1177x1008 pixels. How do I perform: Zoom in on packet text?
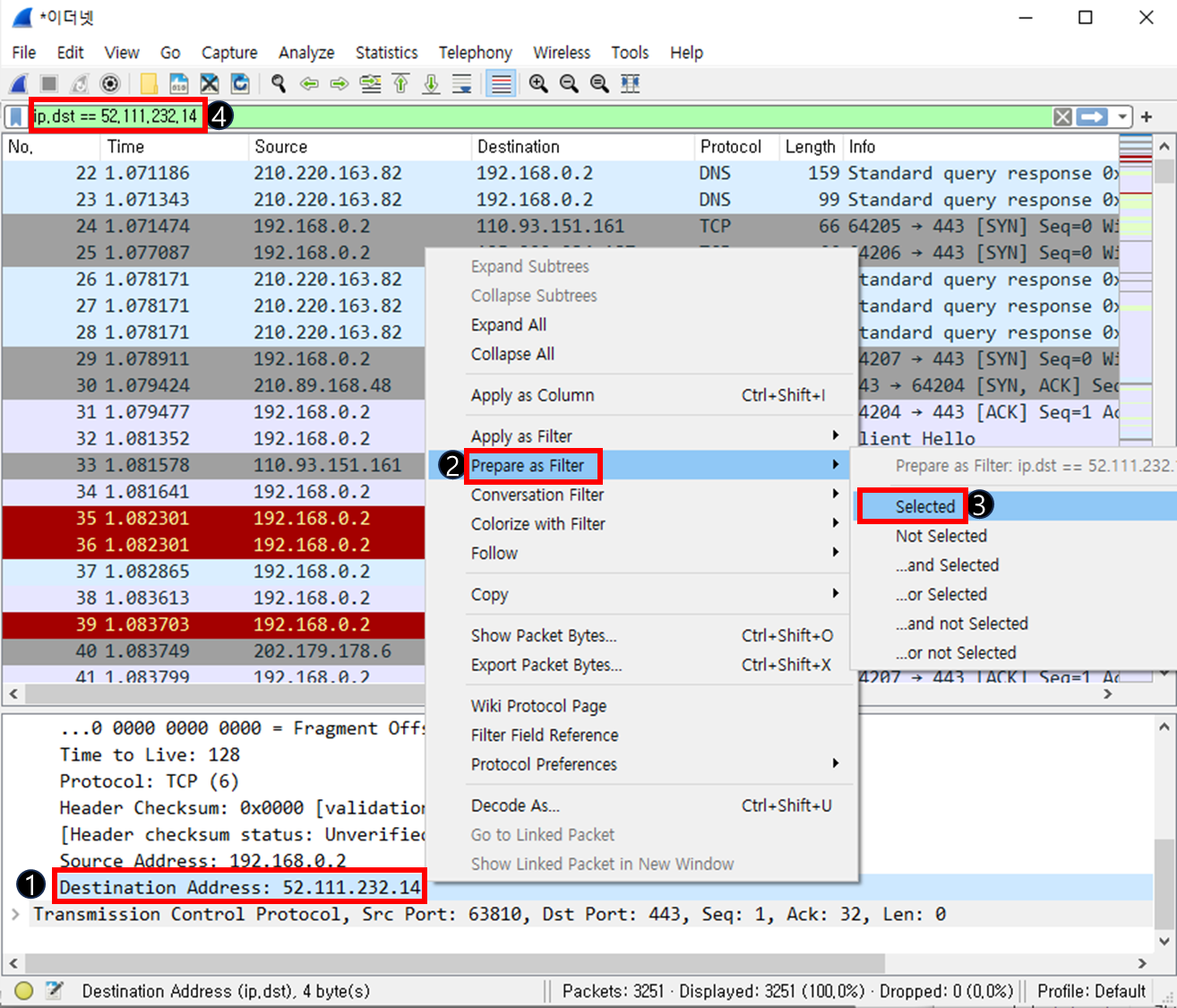pyautogui.click(x=538, y=84)
